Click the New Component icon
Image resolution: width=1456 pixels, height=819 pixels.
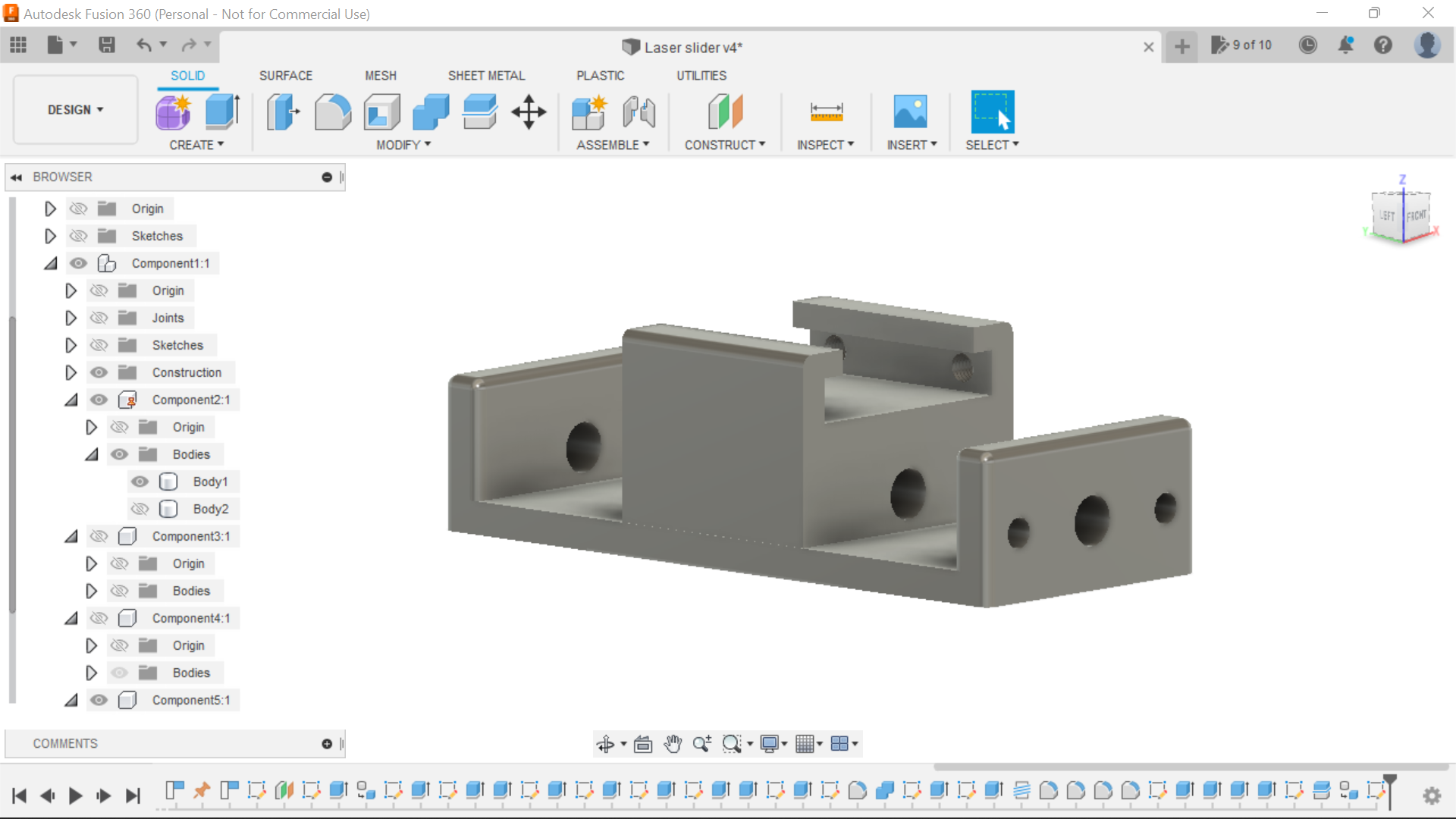click(x=589, y=112)
